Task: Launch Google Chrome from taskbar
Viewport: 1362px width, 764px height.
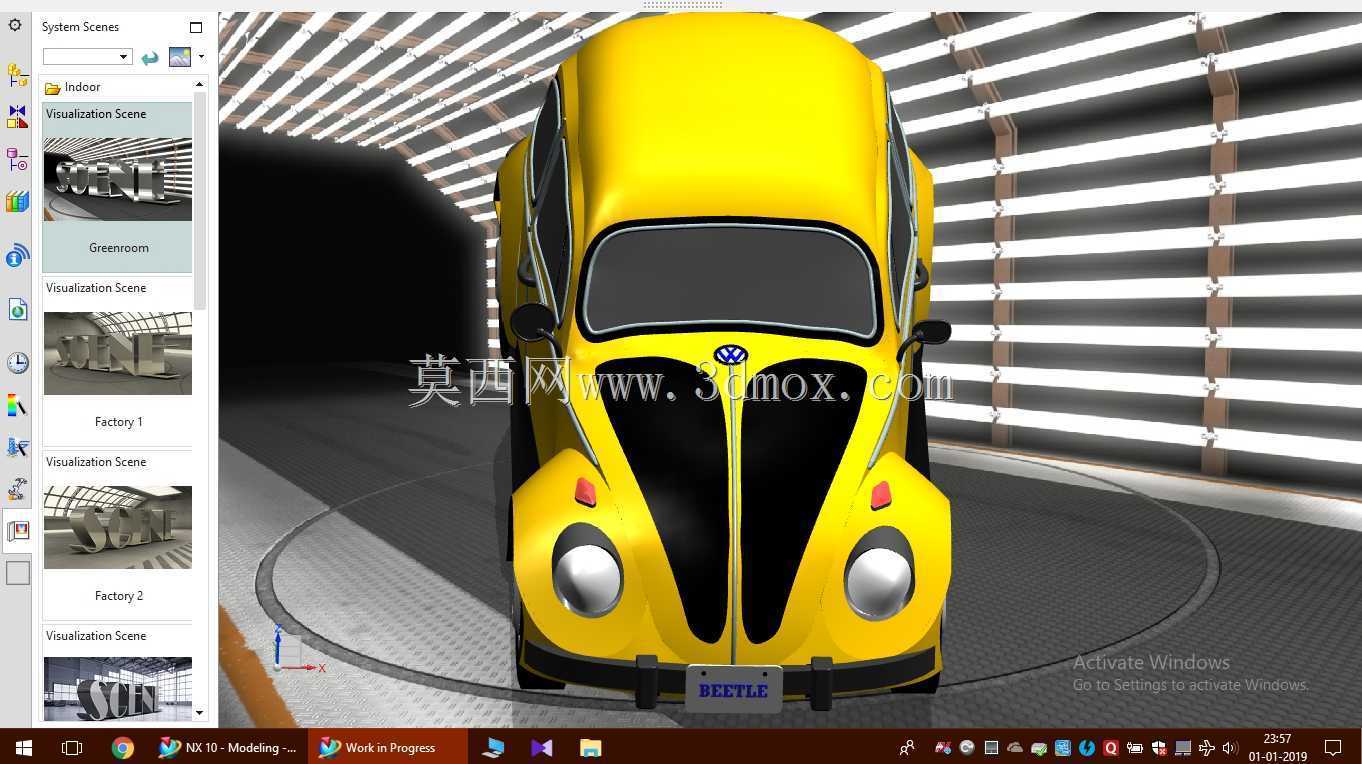Action: (122, 747)
